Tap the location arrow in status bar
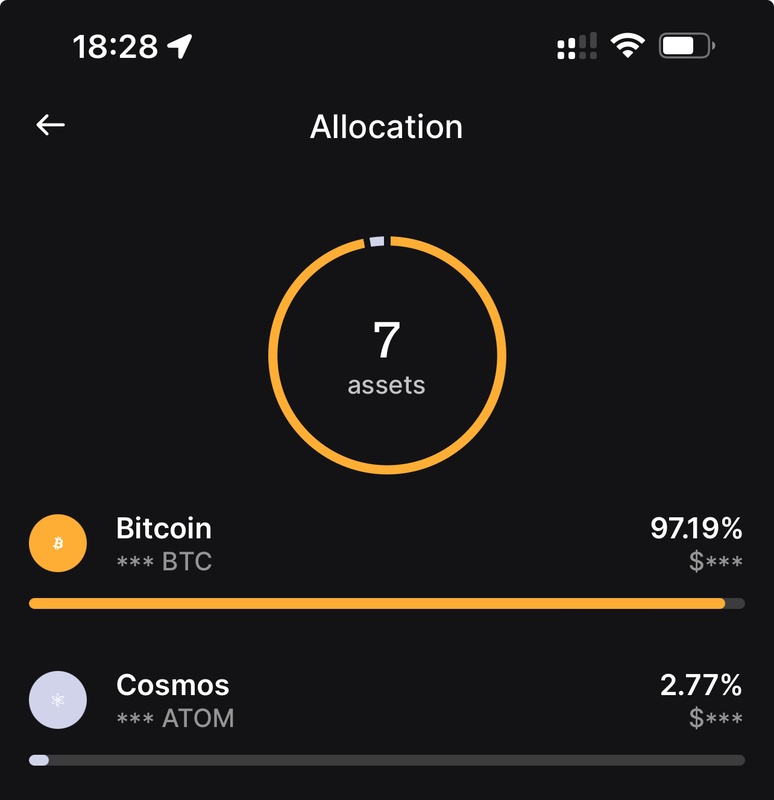Screen dimensions: 774x800 pyautogui.click(x=180, y=46)
